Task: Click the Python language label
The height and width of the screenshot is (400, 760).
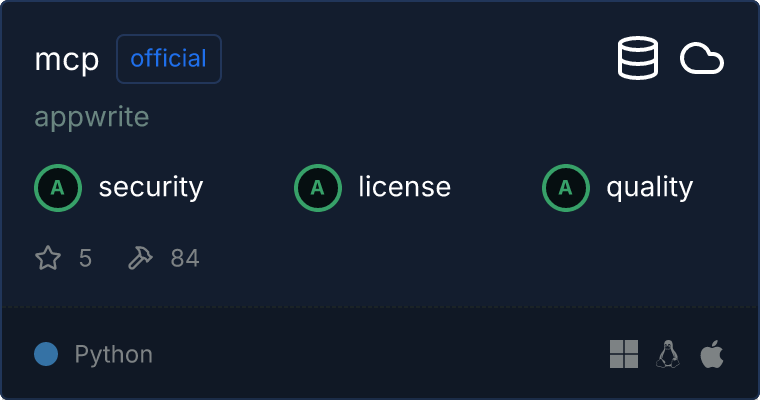Action: 114,354
